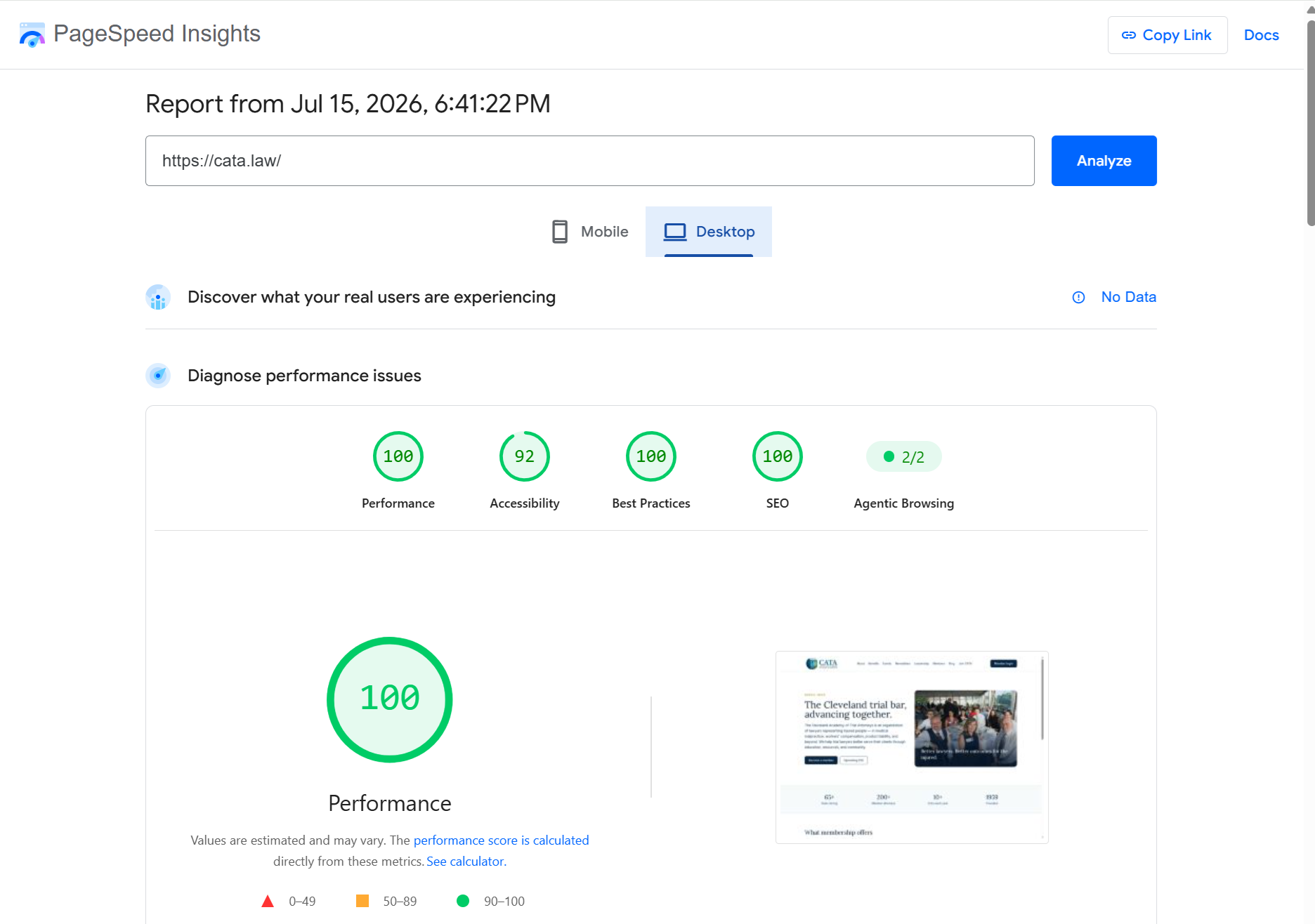This screenshot has height=924, width=1315.
Task: Open the cata.law page screenshot thumbnail
Action: [912, 747]
